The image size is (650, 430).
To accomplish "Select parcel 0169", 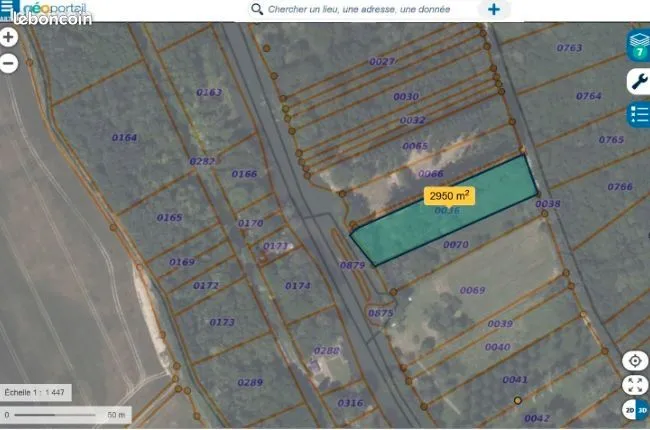I will click(182, 262).
